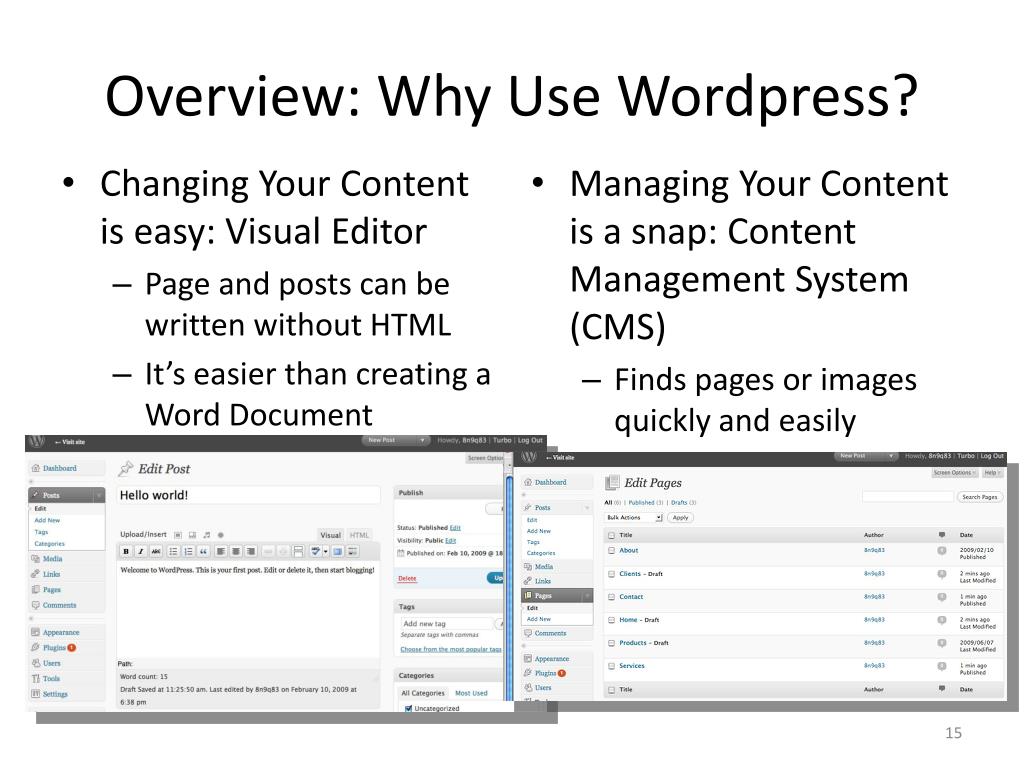Click the WordPress logo in Edit Post window

37,441
